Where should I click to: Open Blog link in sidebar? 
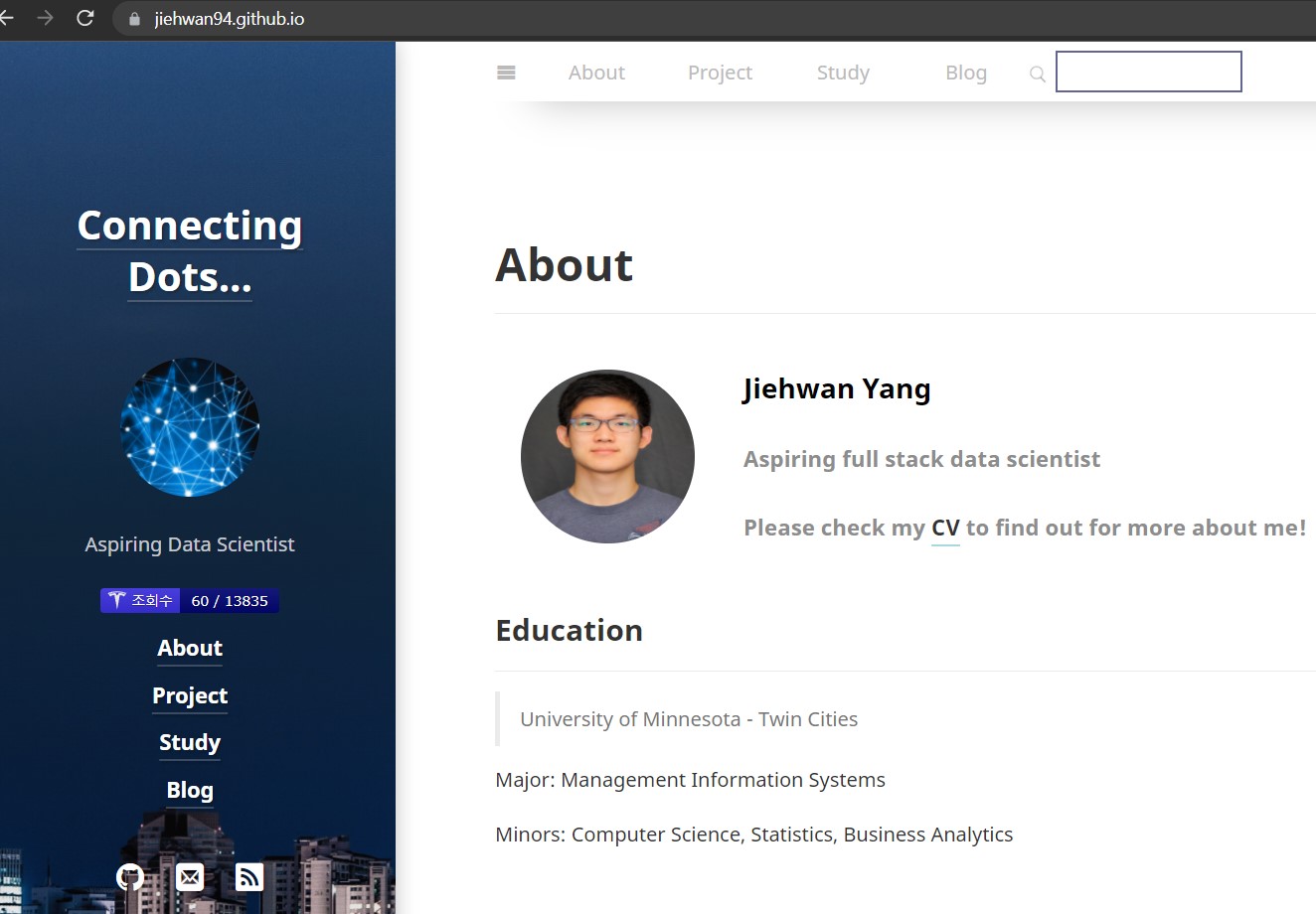190,790
